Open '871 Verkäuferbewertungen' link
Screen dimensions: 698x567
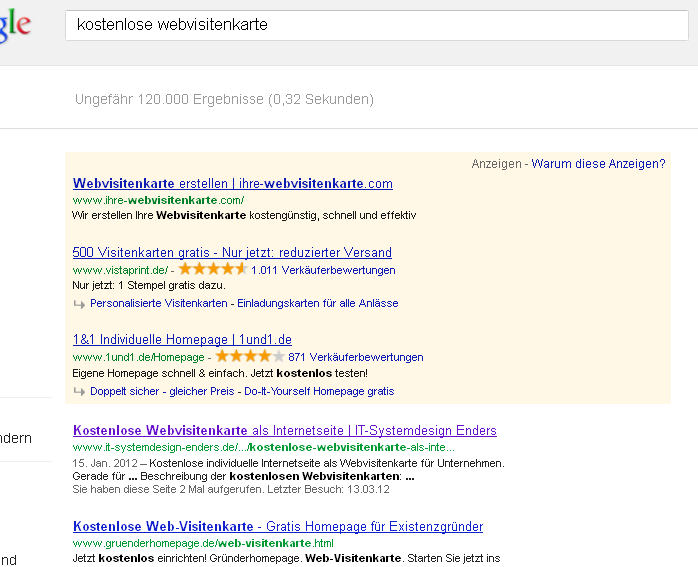click(356, 357)
